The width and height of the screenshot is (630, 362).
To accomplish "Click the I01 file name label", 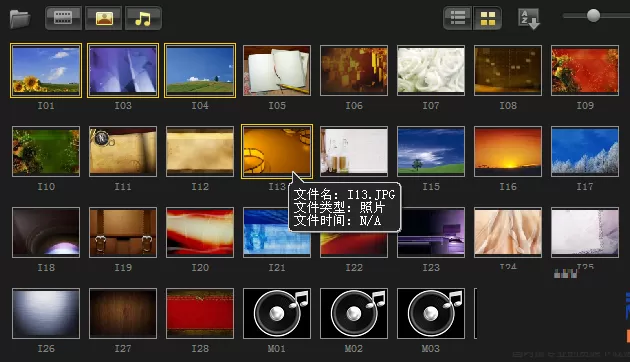I will coord(46,106).
